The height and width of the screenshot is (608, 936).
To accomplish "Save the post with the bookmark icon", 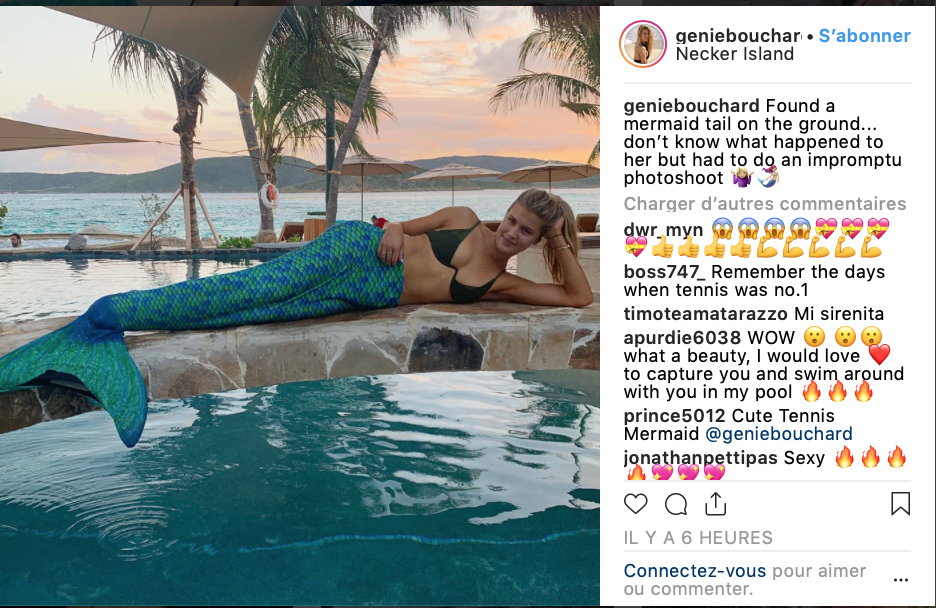I will pos(900,504).
